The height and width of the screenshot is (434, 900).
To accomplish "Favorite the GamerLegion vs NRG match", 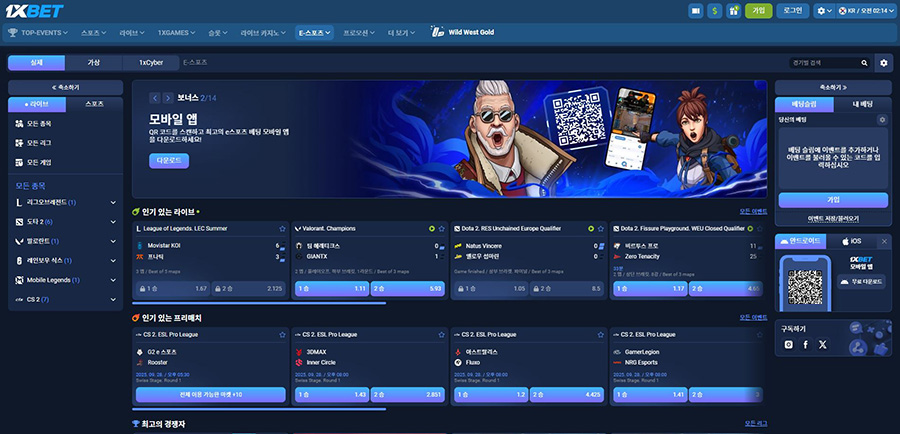I will [760, 335].
